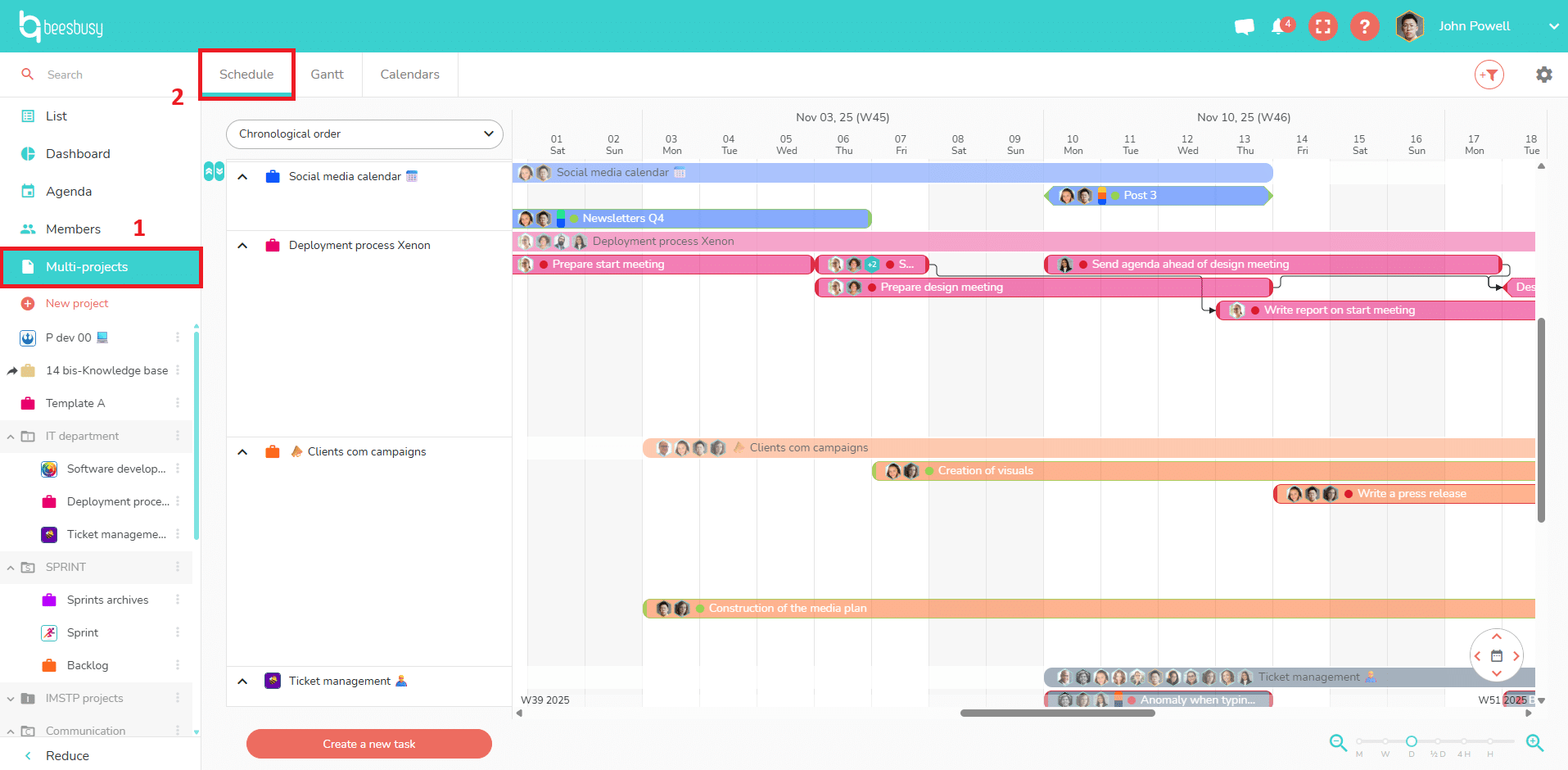Set zoom slider to Week level
1568x770 pixels.
coord(1385,743)
